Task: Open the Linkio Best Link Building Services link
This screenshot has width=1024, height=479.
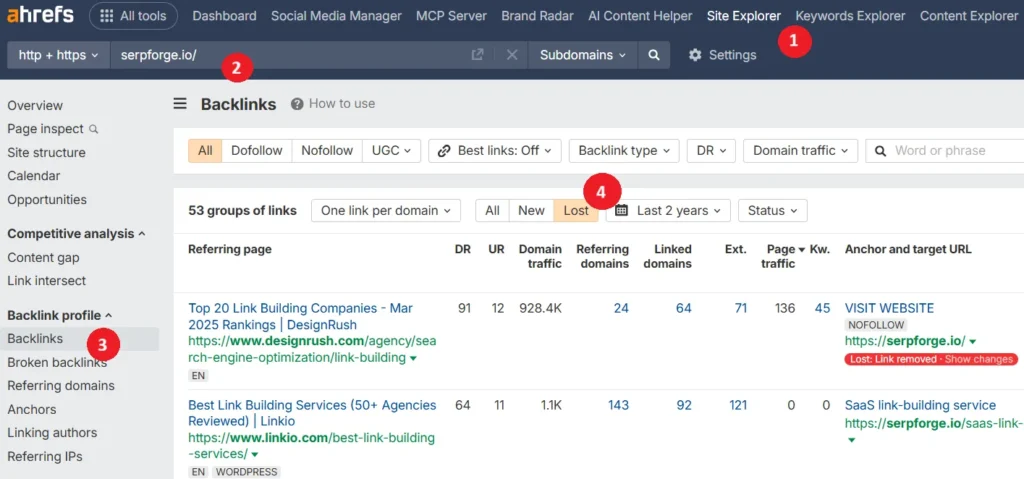Action: pos(312,414)
